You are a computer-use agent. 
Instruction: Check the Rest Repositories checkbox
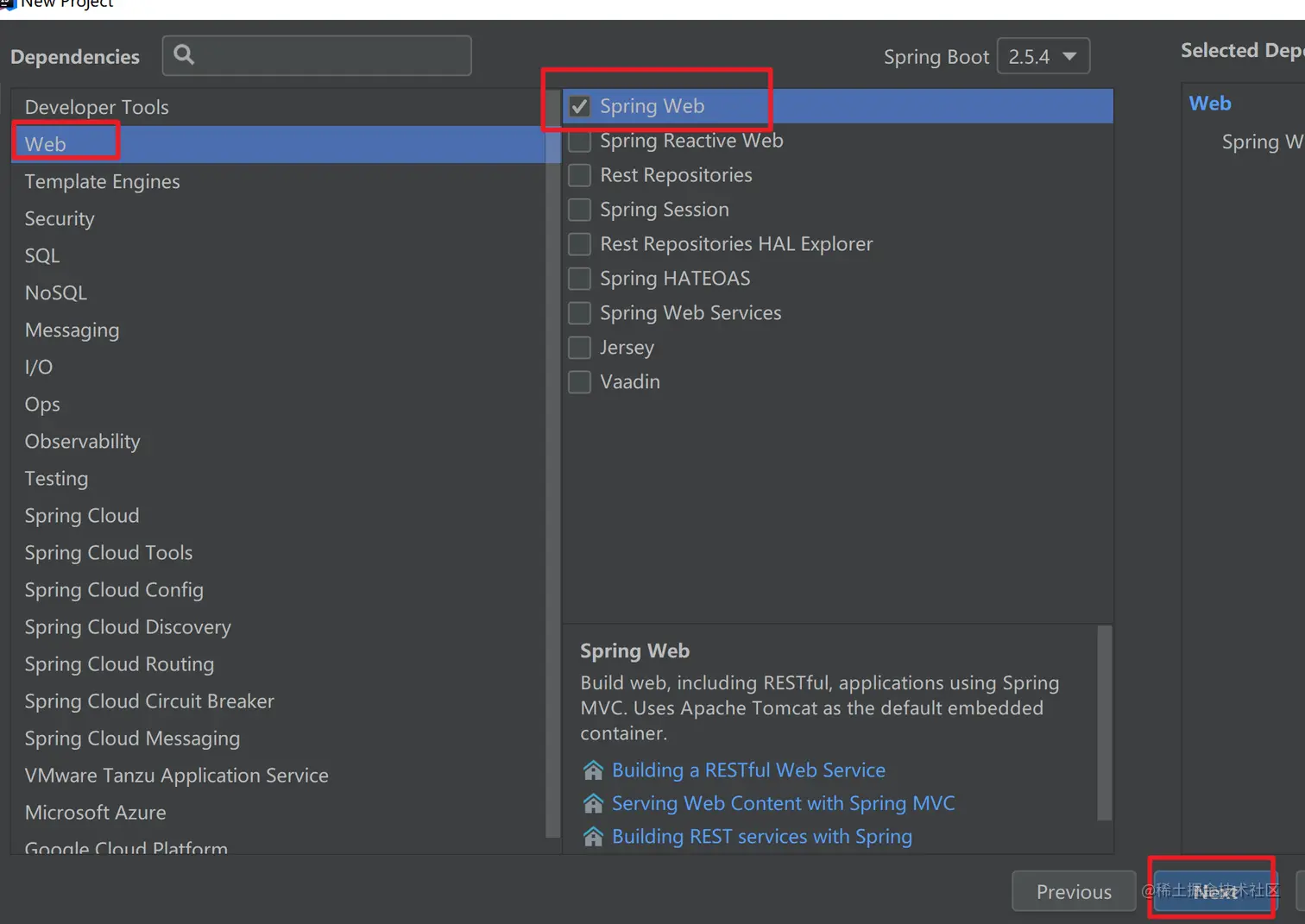[579, 175]
